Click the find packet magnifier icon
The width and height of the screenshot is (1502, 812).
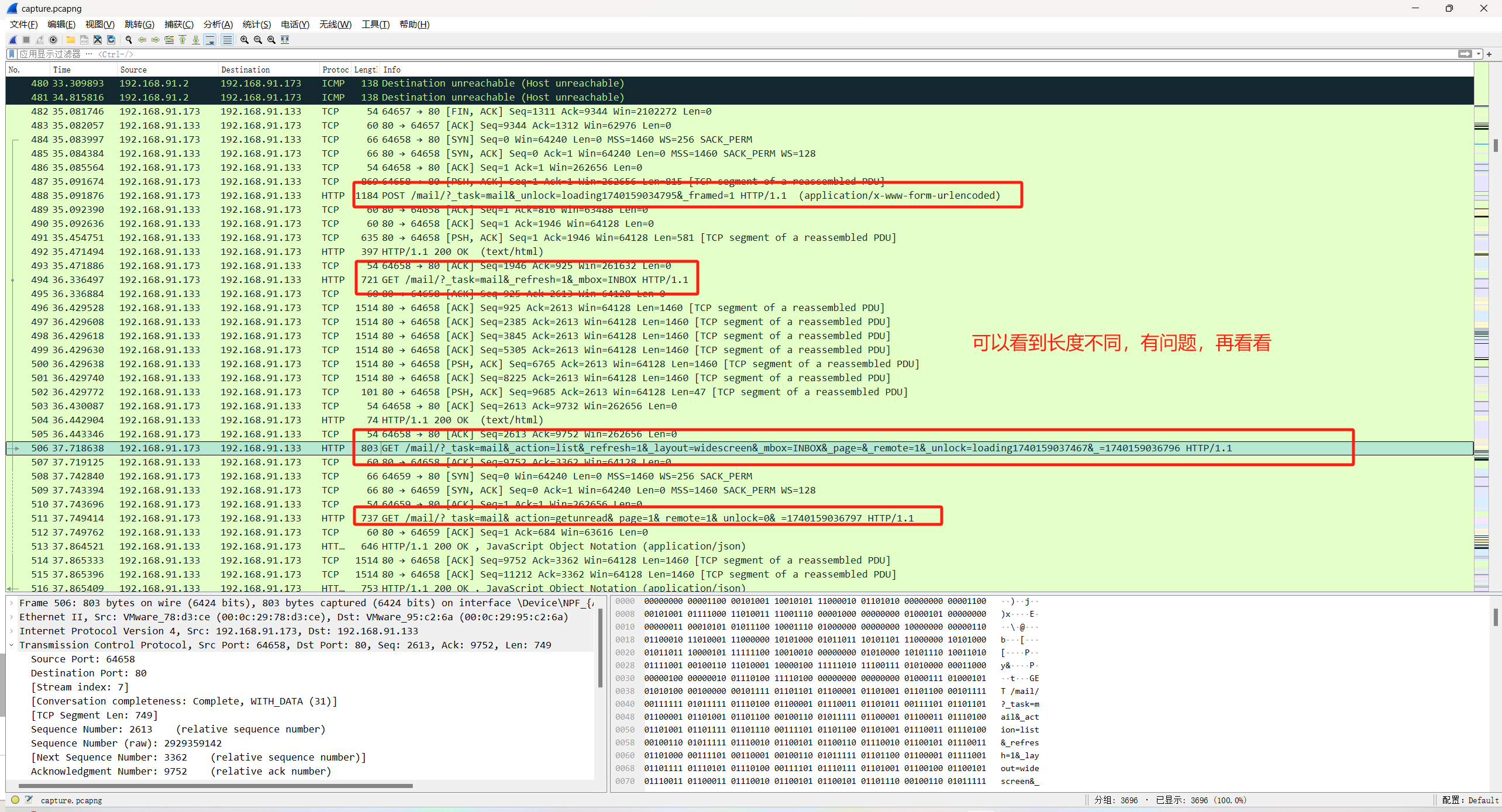pos(129,40)
